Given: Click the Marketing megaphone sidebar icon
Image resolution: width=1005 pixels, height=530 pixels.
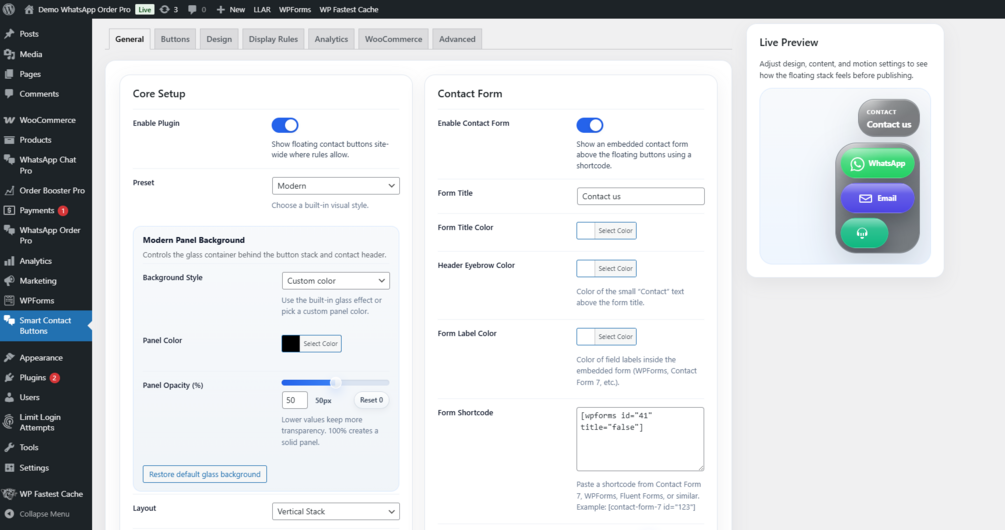Looking at the screenshot, I should 9,281.
